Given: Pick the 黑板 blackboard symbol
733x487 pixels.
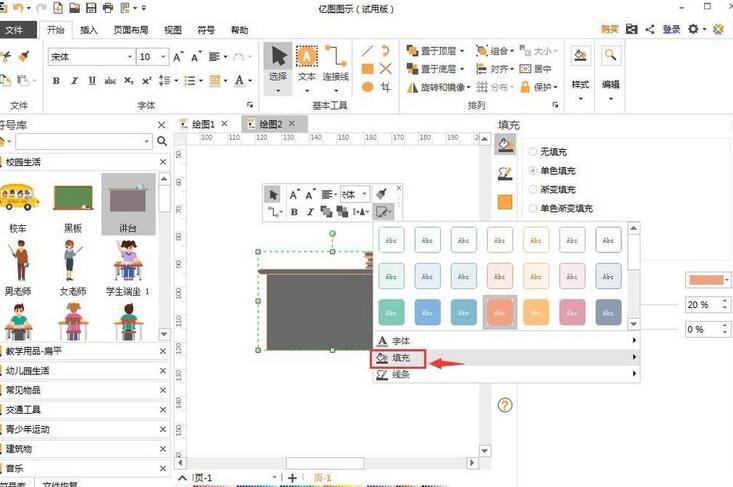Looking at the screenshot, I should [x=73, y=200].
